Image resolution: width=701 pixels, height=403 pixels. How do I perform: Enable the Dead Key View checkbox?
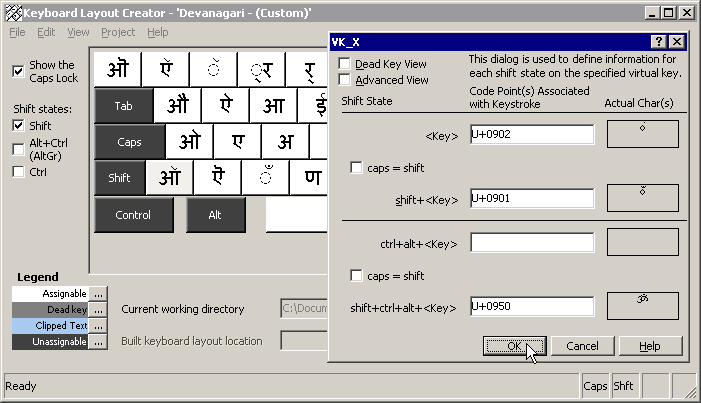coord(345,64)
